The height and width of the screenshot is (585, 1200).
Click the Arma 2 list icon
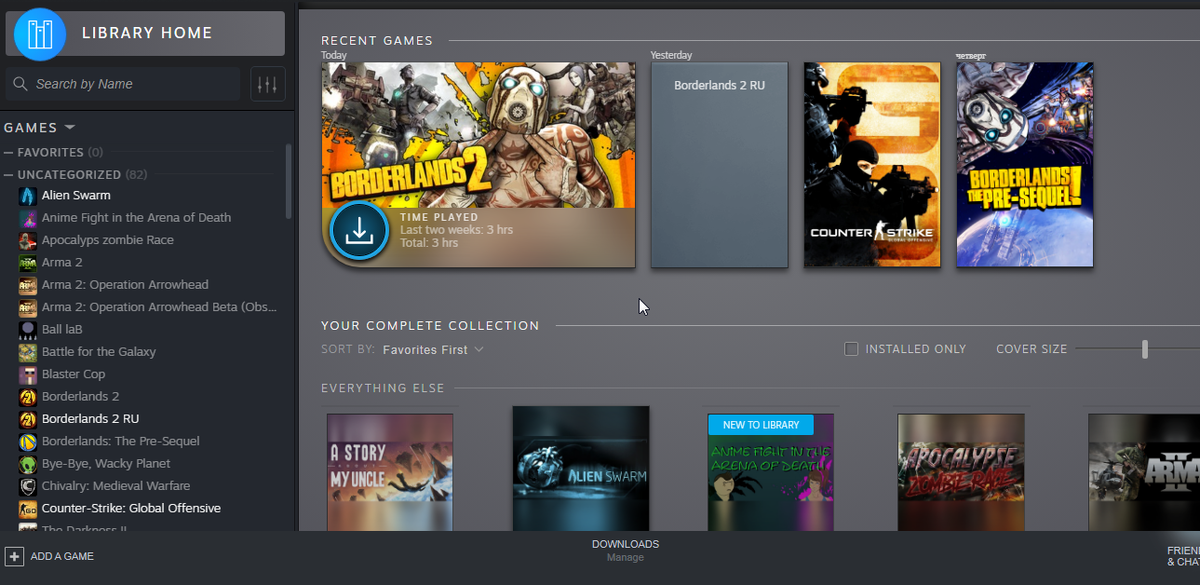pos(28,262)
